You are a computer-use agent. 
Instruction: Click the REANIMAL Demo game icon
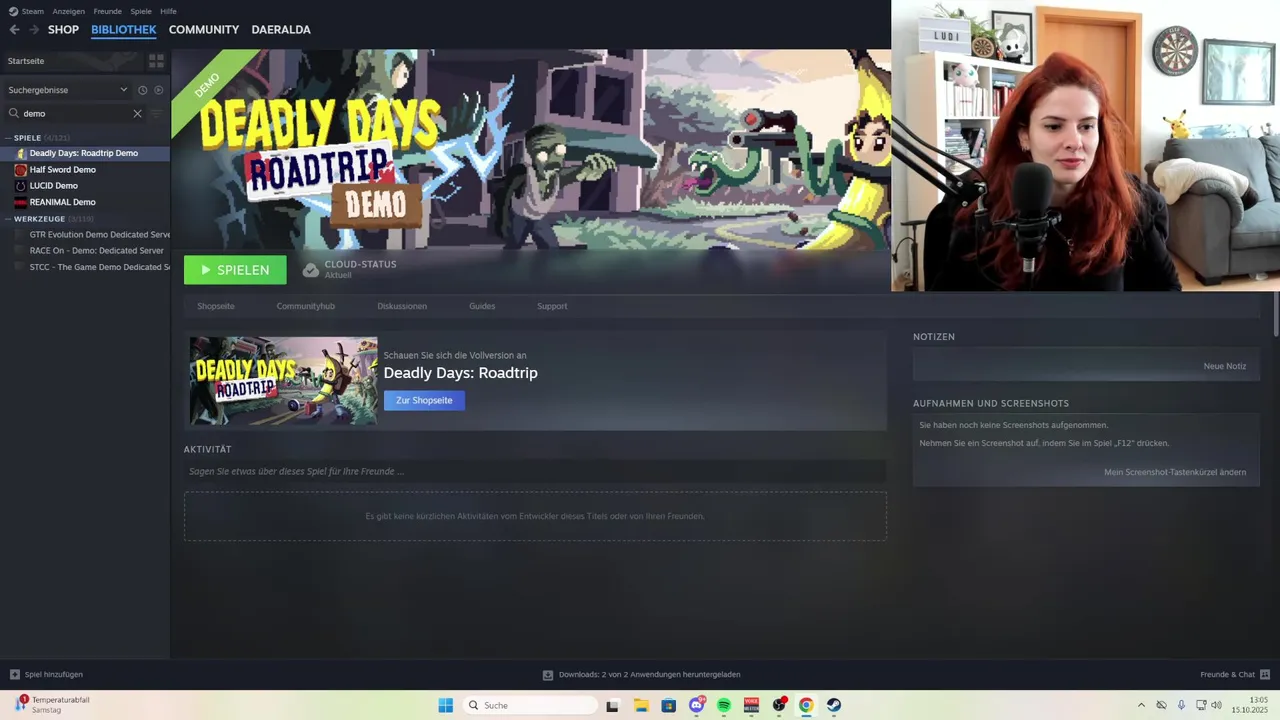click(20, 202)
